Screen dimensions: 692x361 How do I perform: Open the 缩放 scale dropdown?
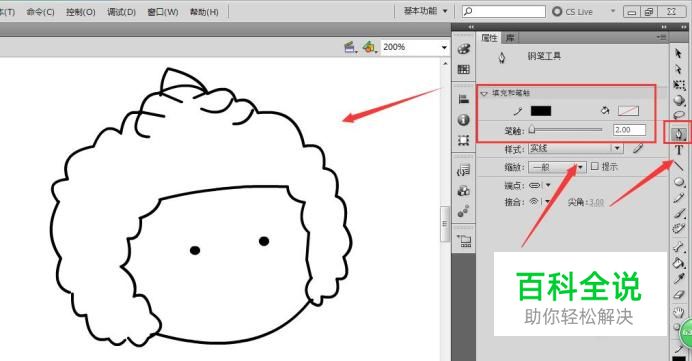point(581,167)
